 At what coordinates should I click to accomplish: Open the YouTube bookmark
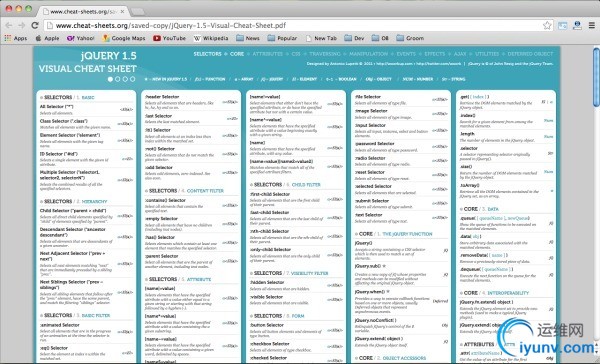click(x=170, y=38)
